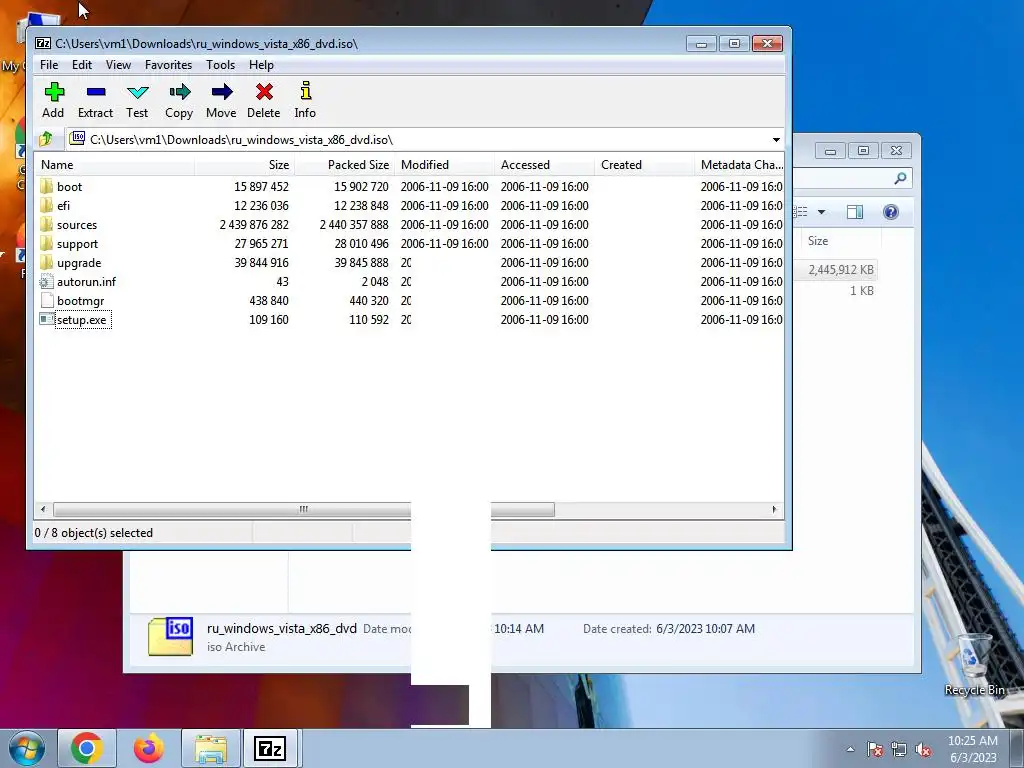This screenshot has height=768, width=1024.
Task: Open the Windows Start menu
Action: (26, 748)
